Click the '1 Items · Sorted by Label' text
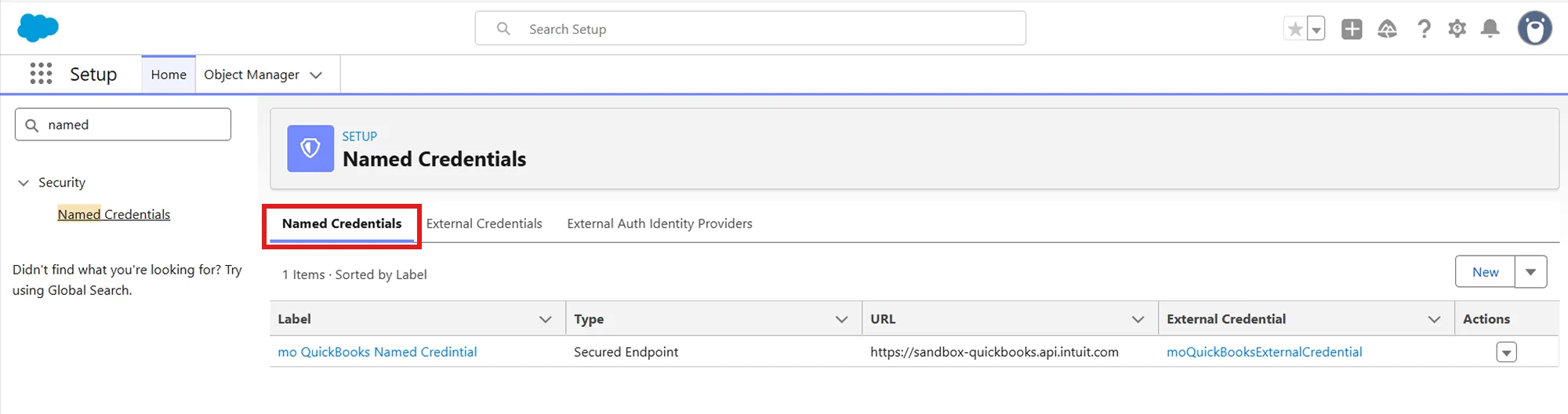Viewport: 1568px width, 414px height. coord(354,274)
